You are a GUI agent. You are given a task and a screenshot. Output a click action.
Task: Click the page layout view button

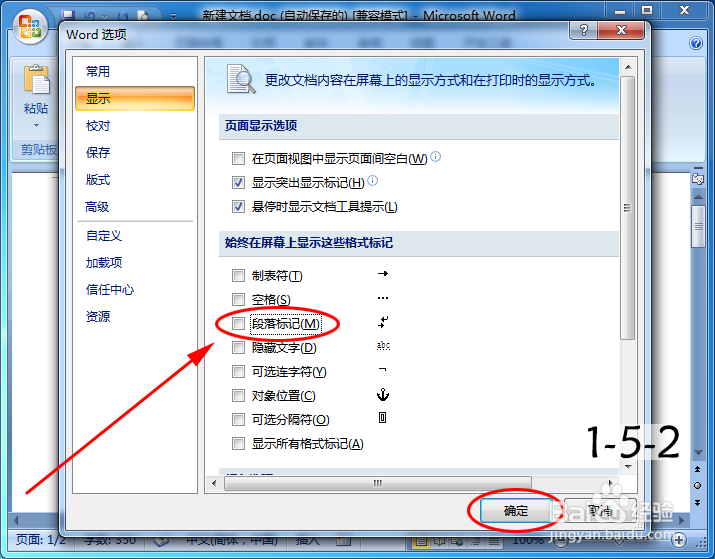click(421, 541)
